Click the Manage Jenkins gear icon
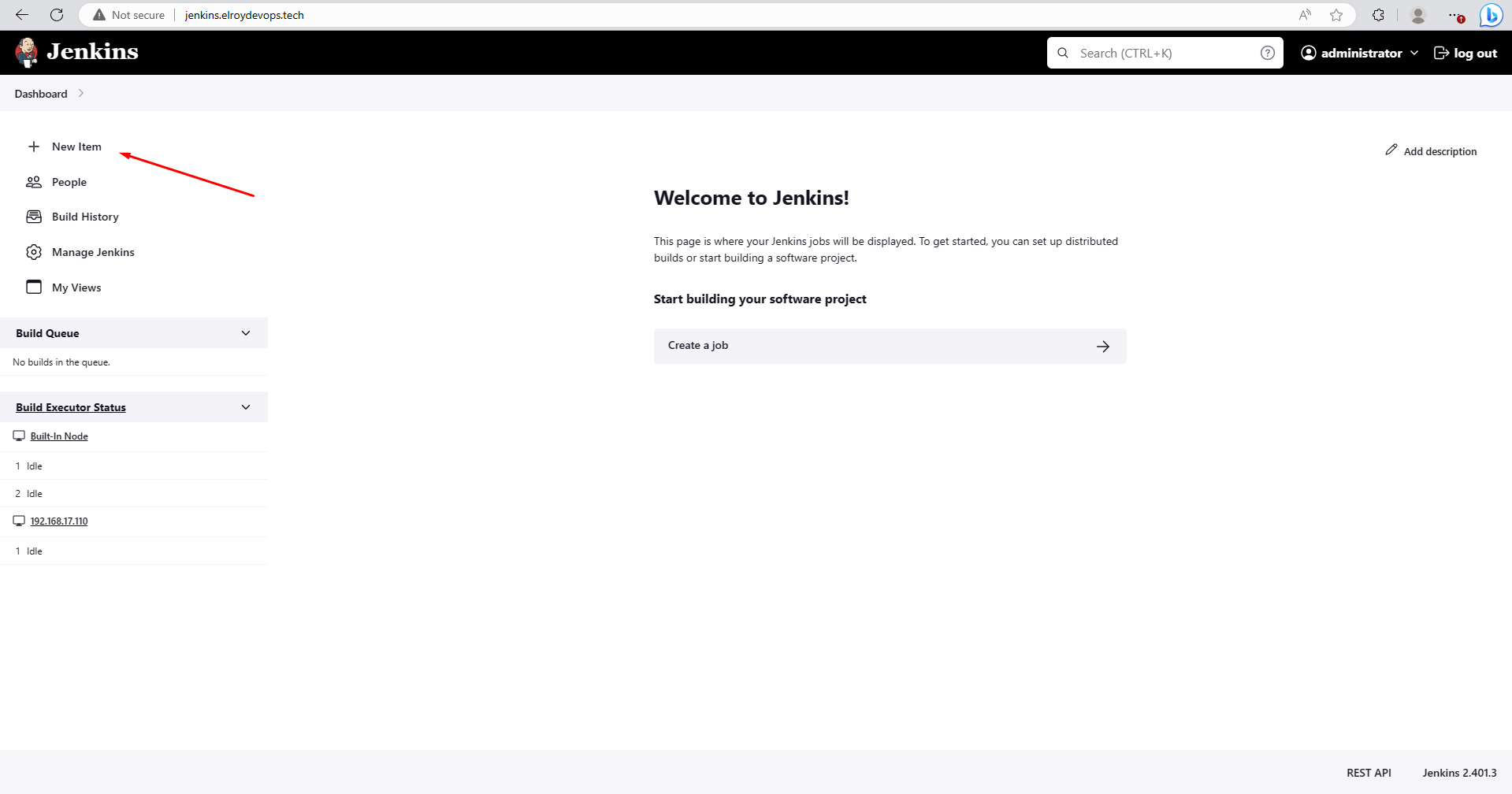 [x=34, y=252]
